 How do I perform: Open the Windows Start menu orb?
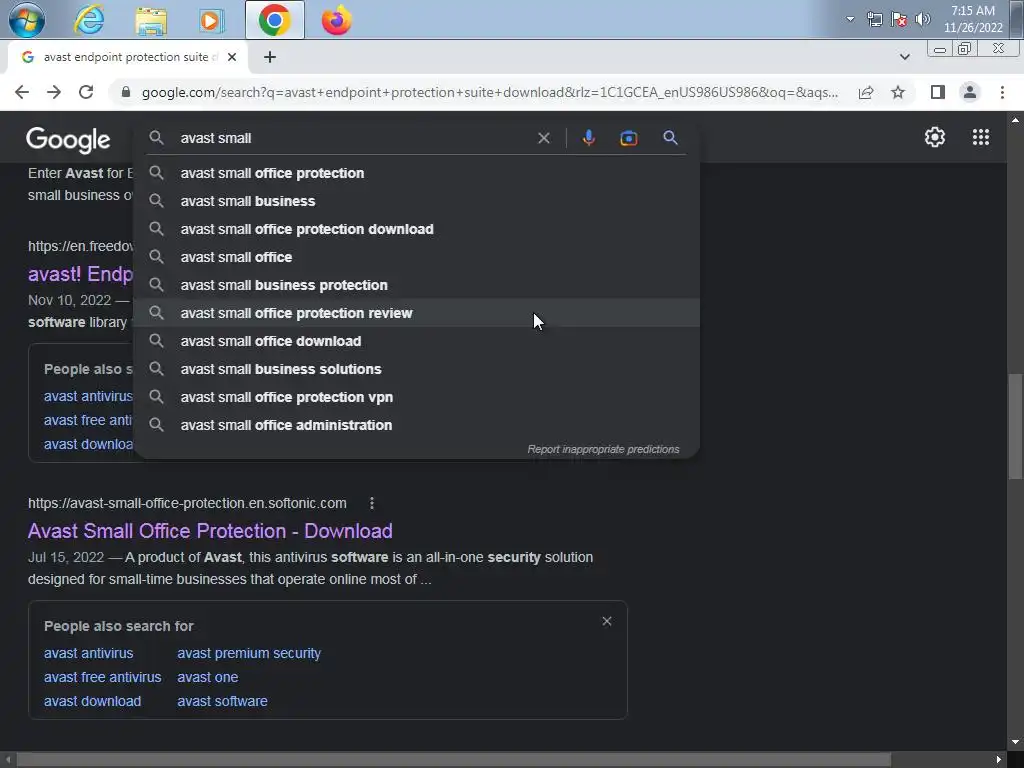[27, 20]
